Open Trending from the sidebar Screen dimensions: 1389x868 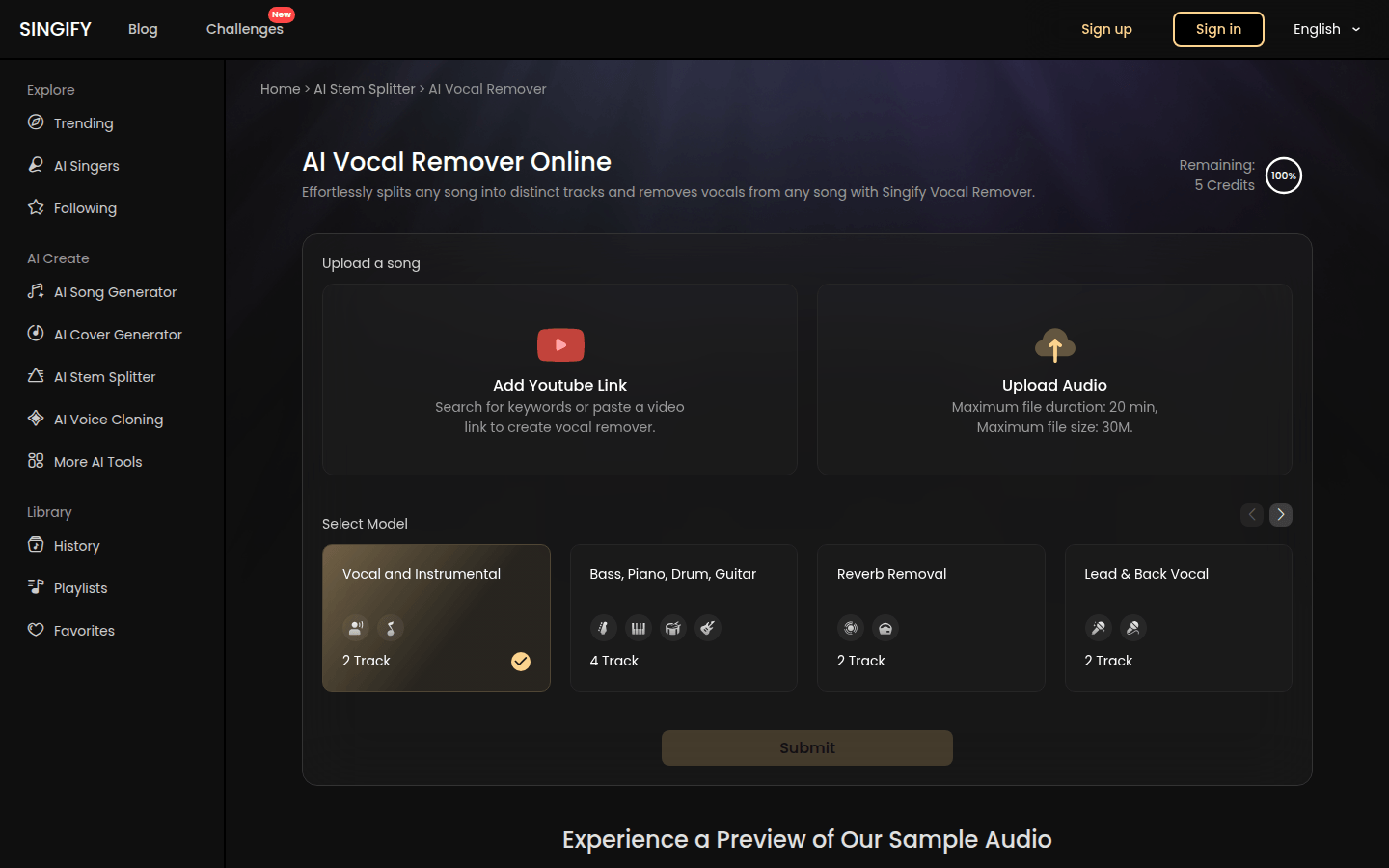pyautogui.click(x=83, y=123)
